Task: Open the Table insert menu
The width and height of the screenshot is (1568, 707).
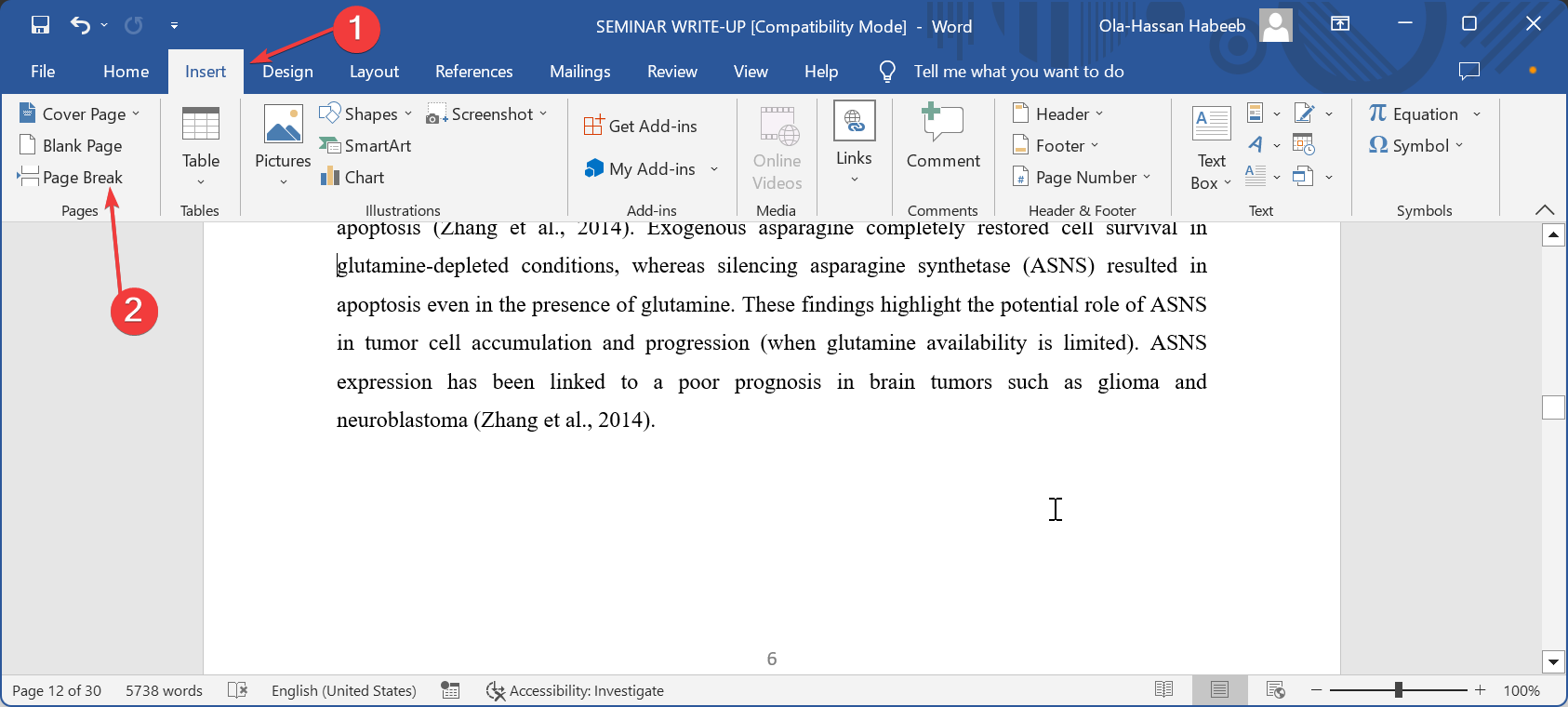Action: coord(201,146)
